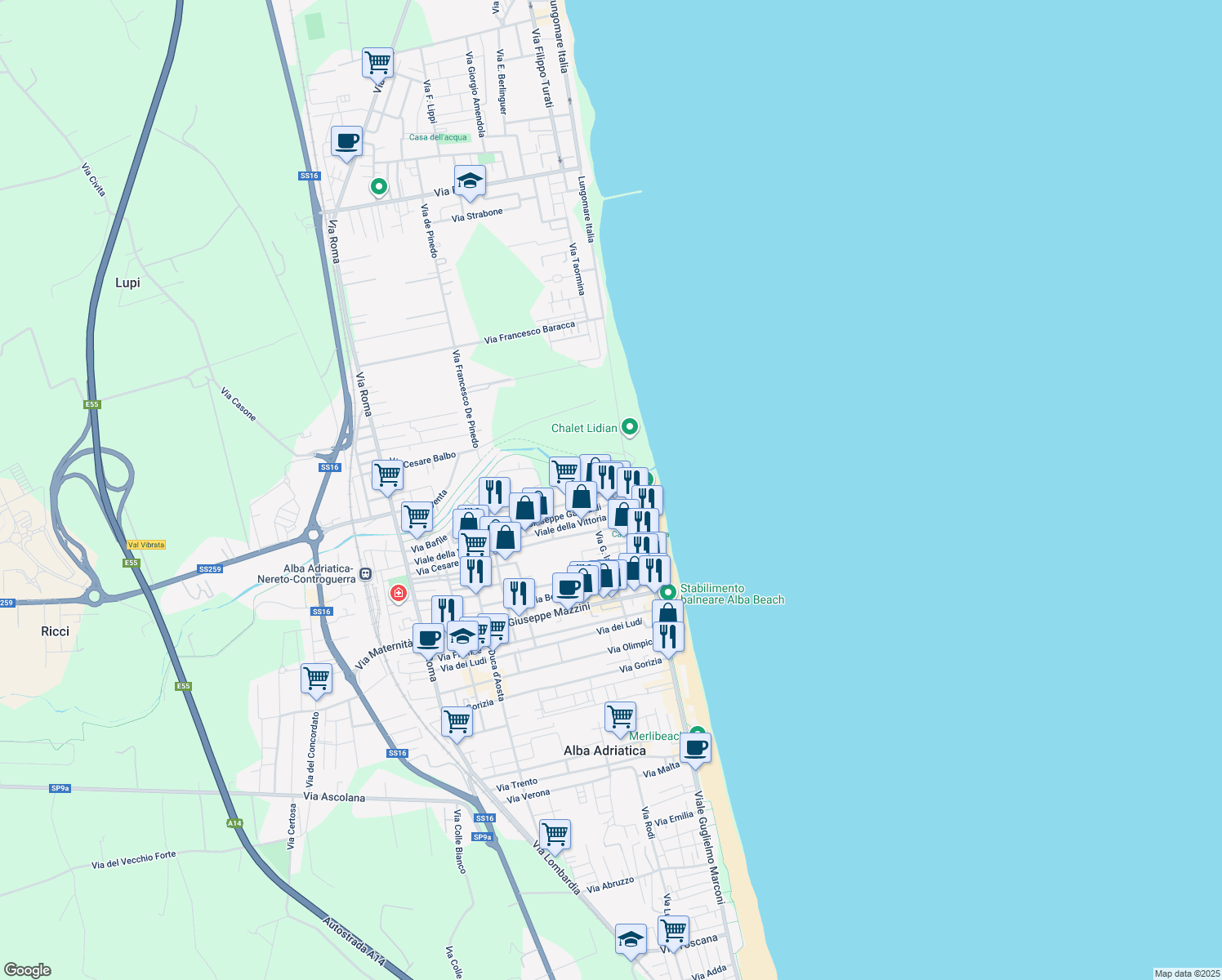Click the Via Ascolana street label
This screenshot has height=980, width=1222.
point(334,796)
